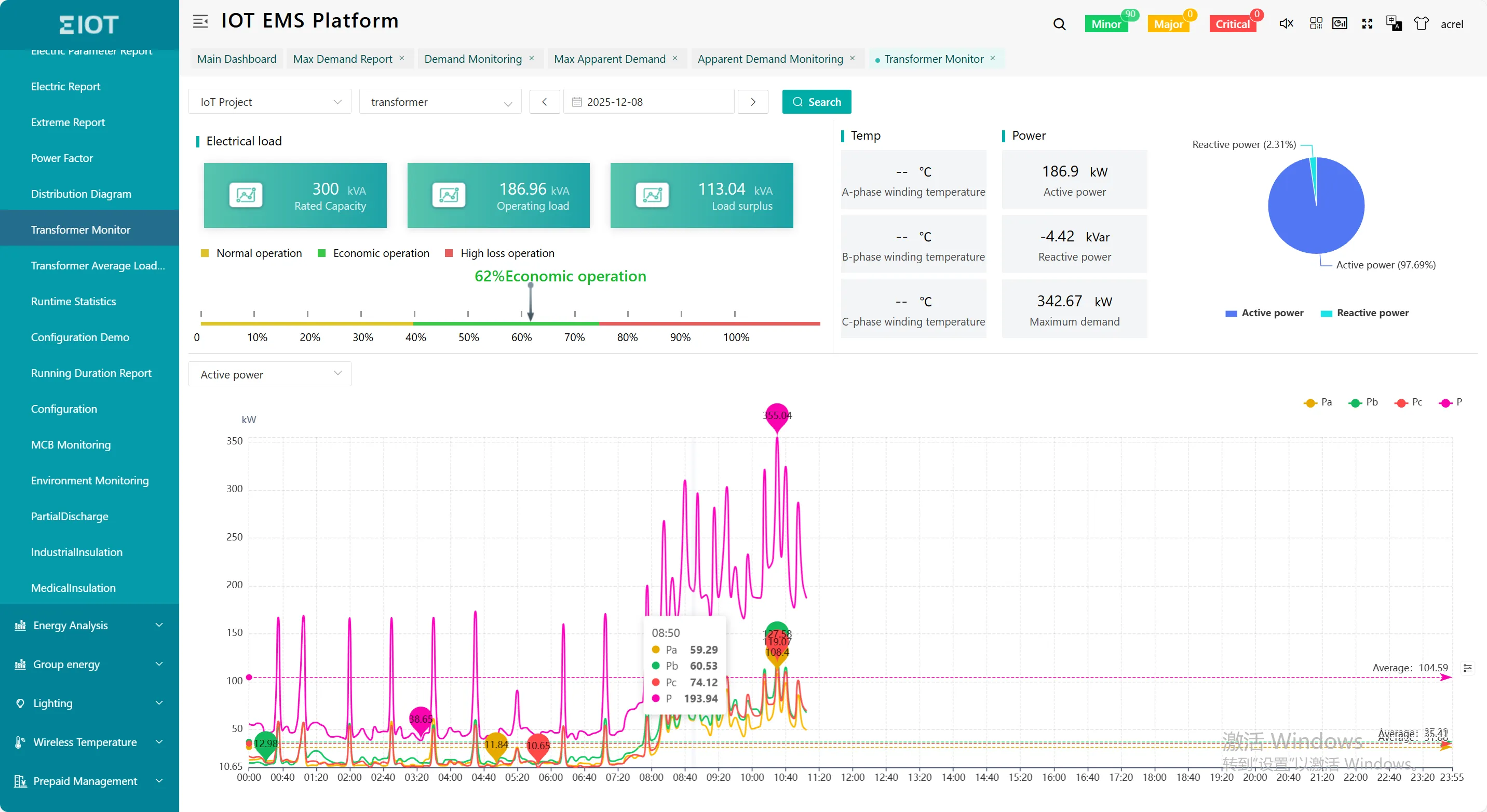Viewport: 1487px width, 812px height.
Task: Click the average line settings icon
Action: click(1467, 668)
